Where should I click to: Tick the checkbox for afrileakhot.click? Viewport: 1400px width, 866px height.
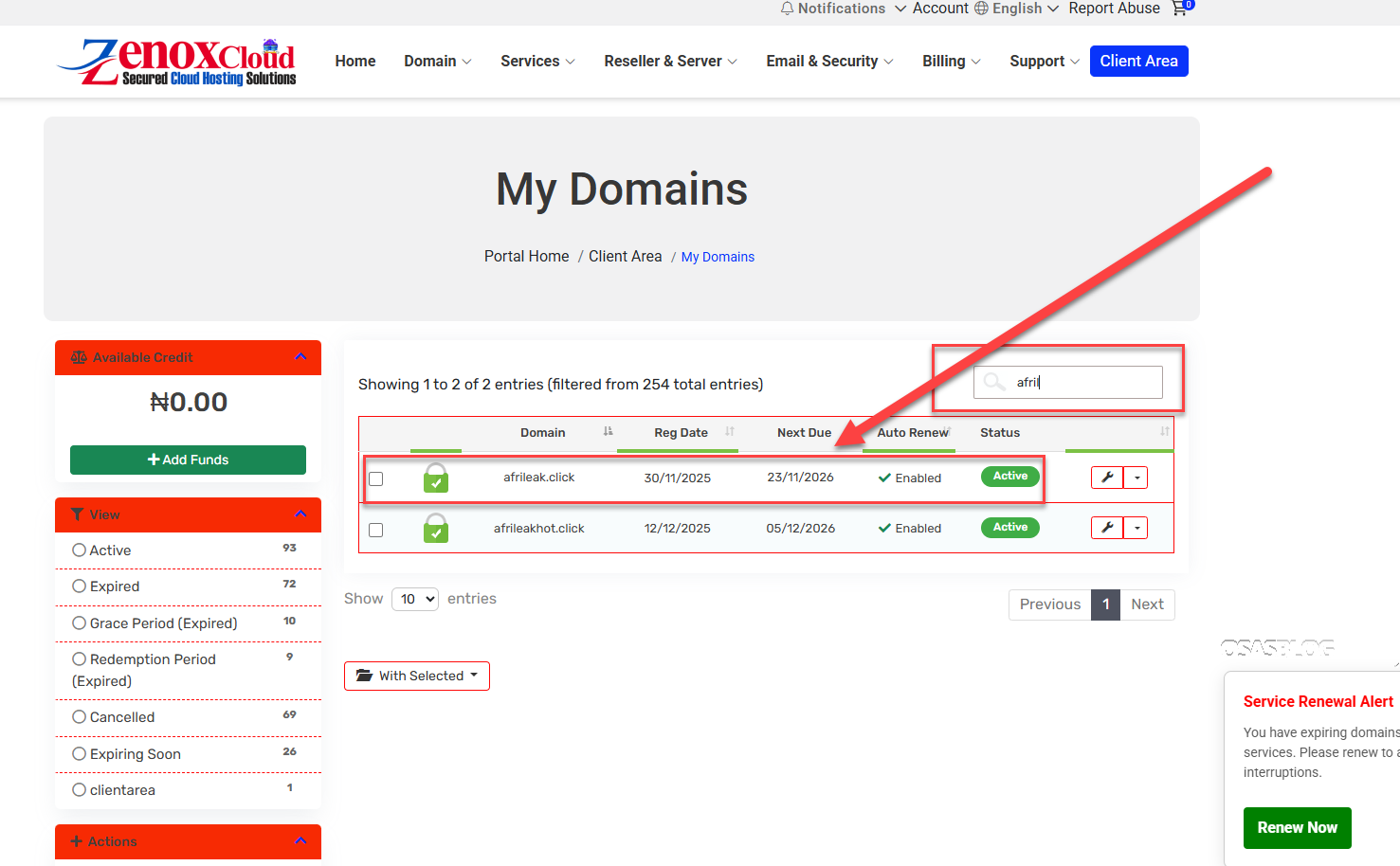point(376,530)
